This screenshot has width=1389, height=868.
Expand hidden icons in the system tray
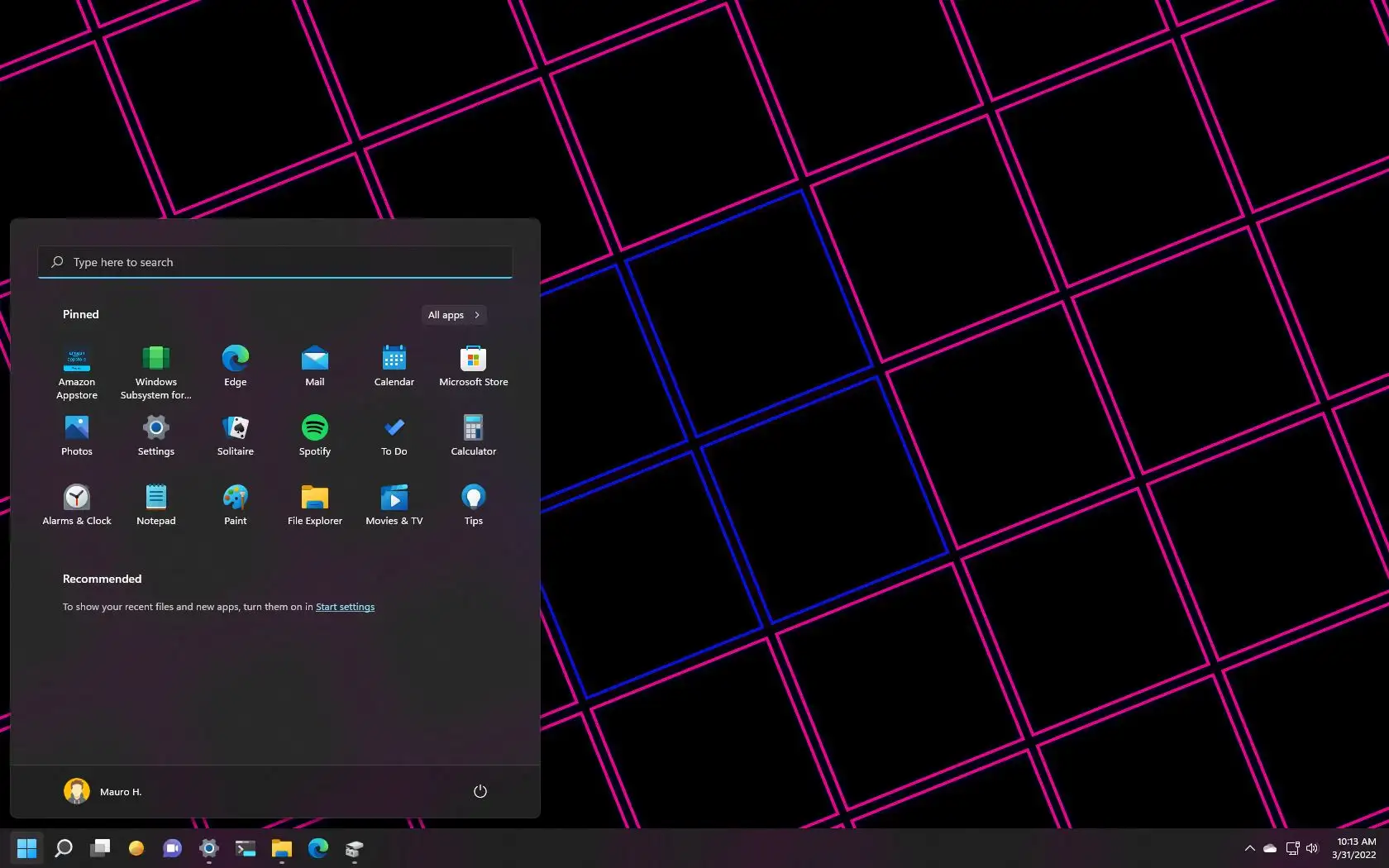click(x=1249, y=848)
